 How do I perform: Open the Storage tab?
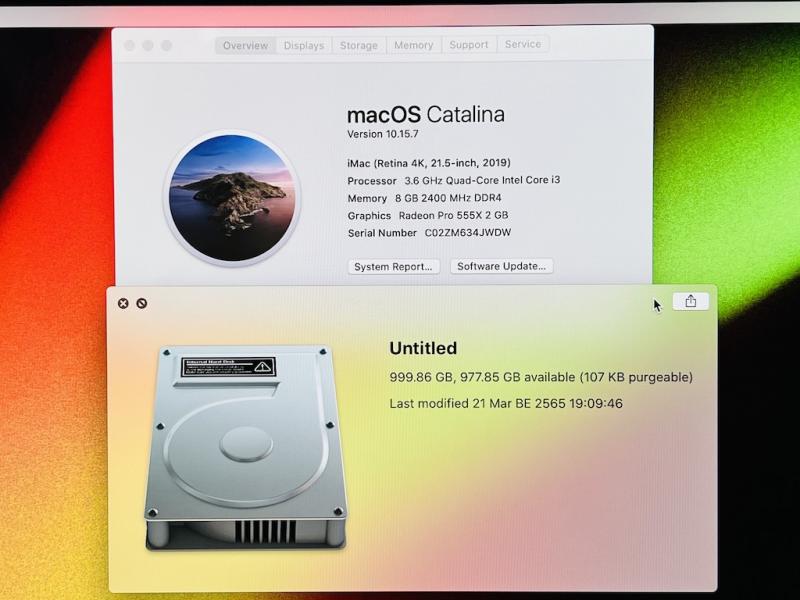coord(359,45)
